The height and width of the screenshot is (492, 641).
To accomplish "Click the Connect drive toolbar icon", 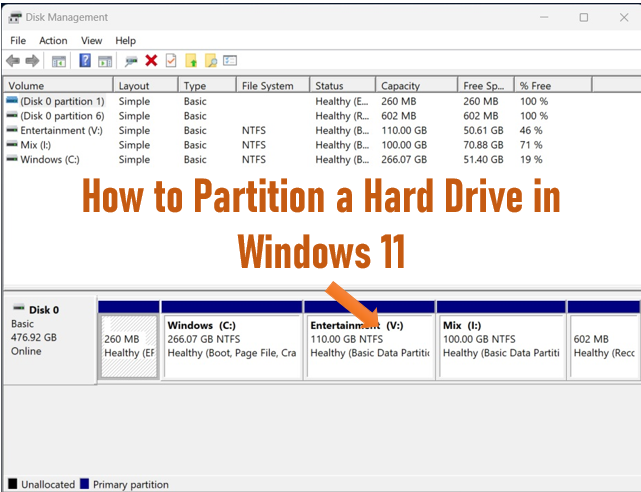I will coord(131,62).
